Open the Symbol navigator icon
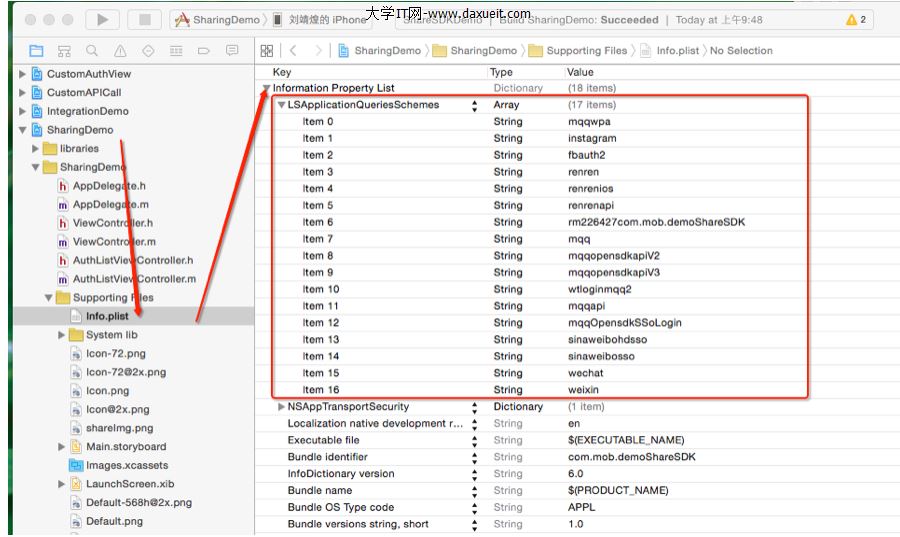 pyautogui.click(x=64, y=50)
